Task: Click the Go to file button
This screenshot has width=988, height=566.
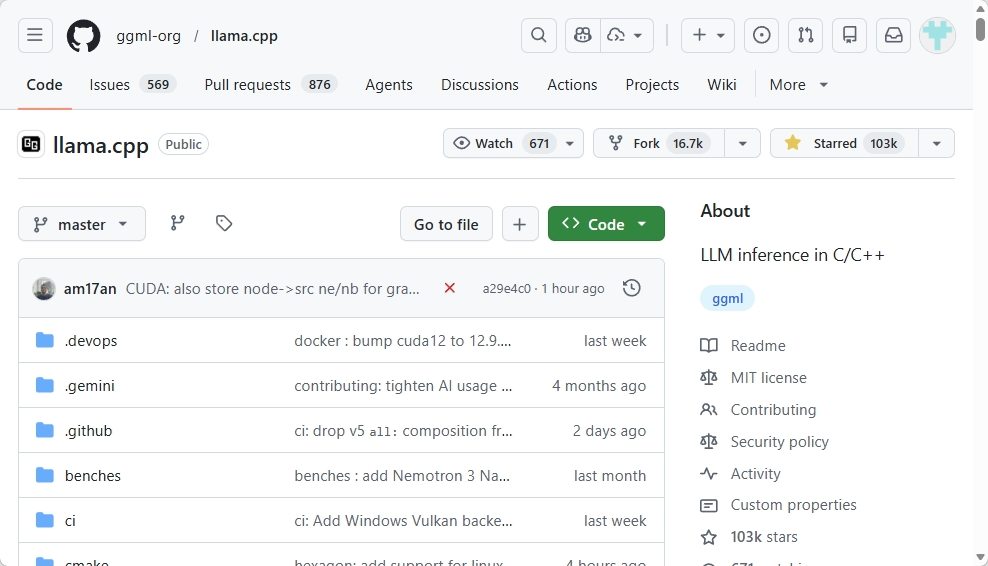Action: 446,224
